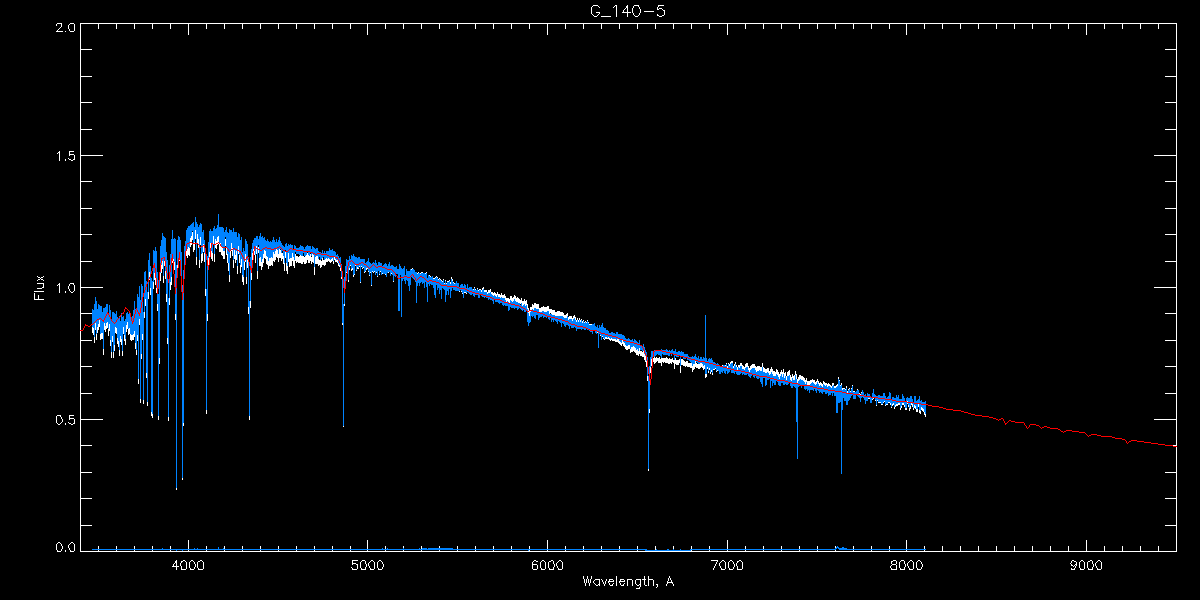Click the 8000 wavelength tick label
The image size is (1200, 600).
pyautogui.click(x=907, y=565)
